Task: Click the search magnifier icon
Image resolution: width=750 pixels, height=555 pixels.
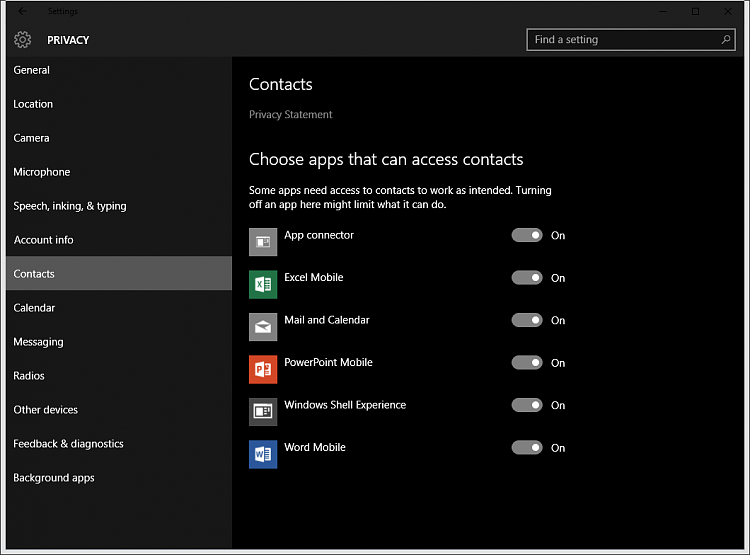Action: 726,39
